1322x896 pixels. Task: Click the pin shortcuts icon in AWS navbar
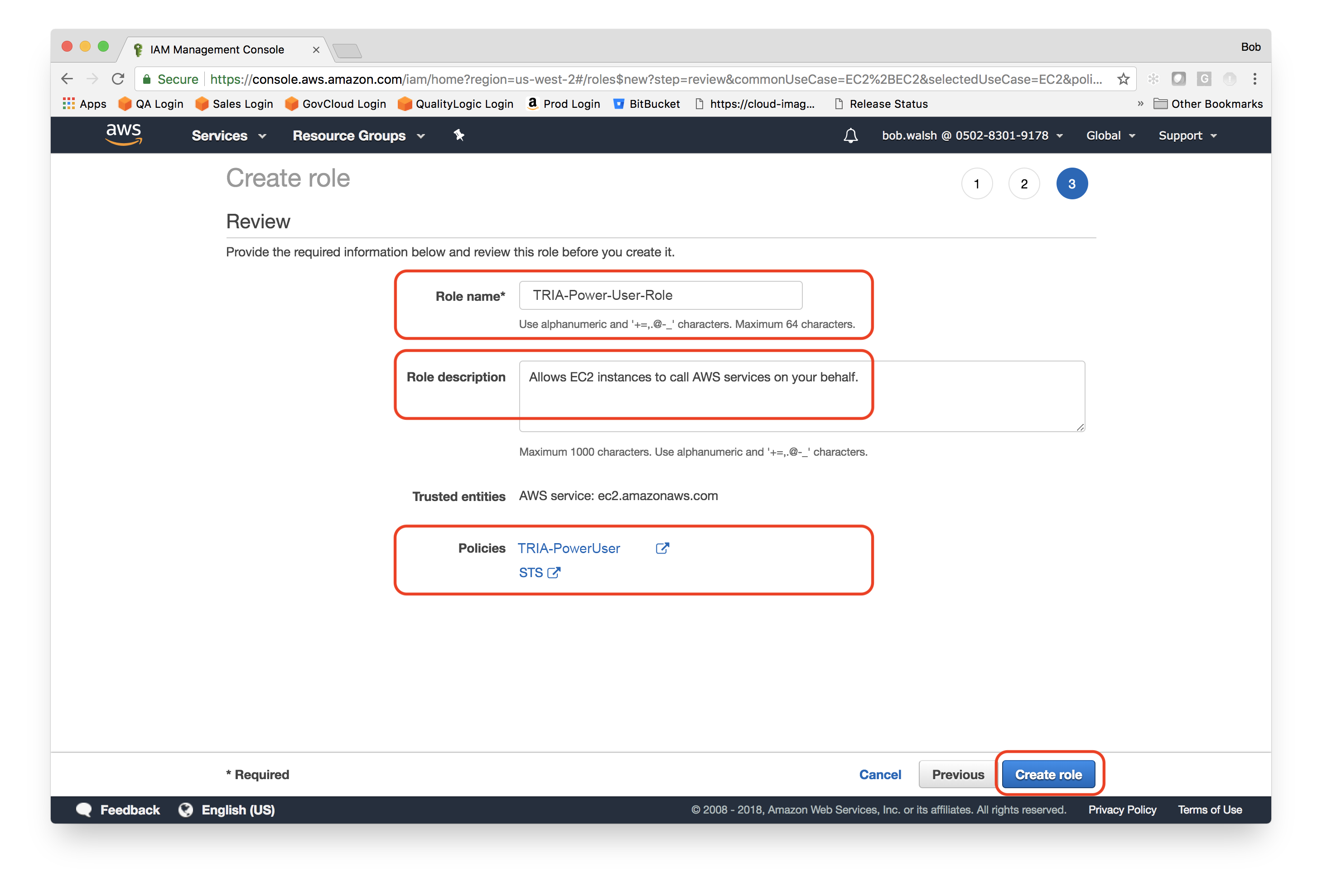tap(458, 135)
